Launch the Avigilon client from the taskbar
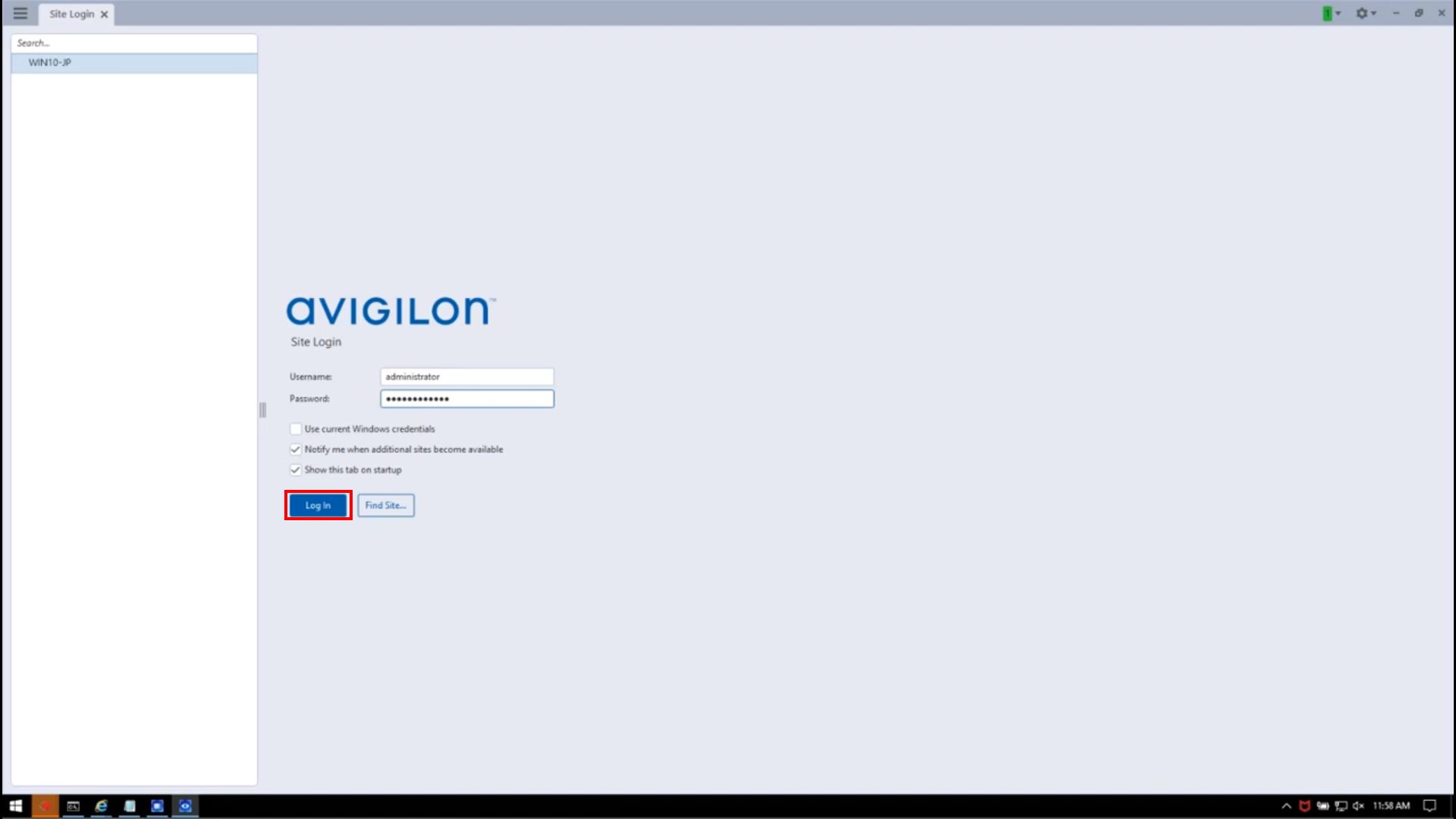Image resolution: width=1456 pixels, height=819 pixels. (184, 806)
